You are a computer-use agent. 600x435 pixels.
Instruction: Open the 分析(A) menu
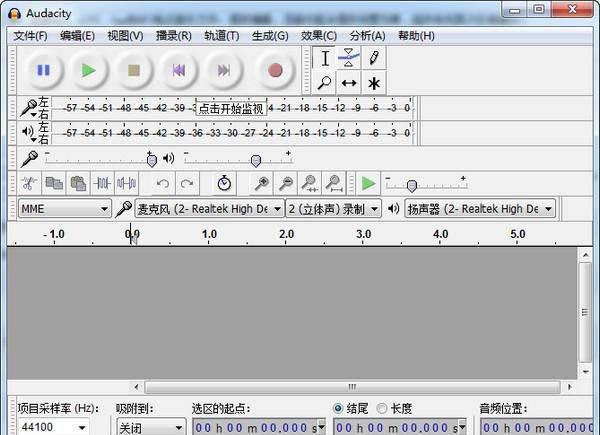click(x=367, y=36)
